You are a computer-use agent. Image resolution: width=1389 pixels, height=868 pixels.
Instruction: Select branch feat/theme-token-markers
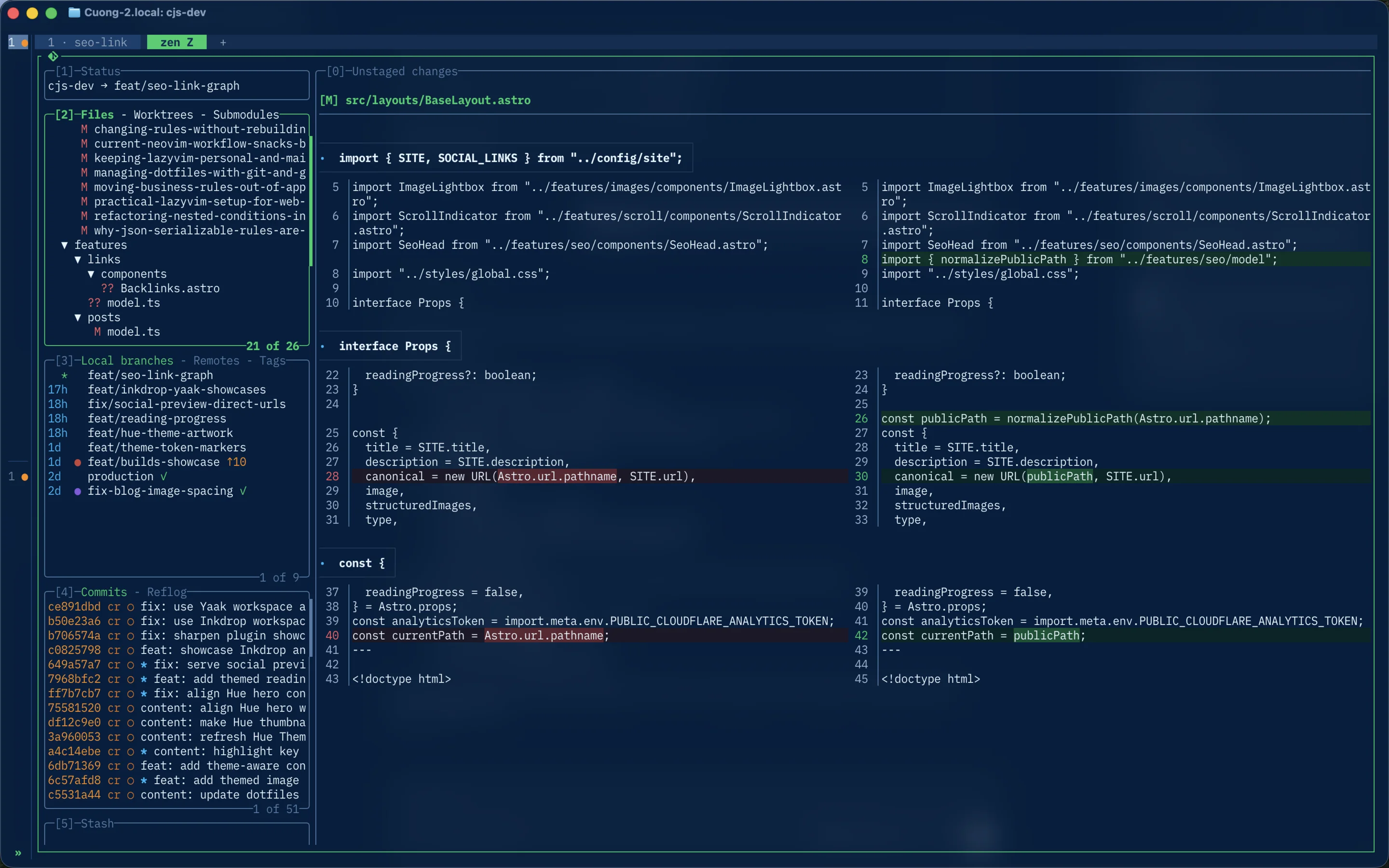[166, 448]
